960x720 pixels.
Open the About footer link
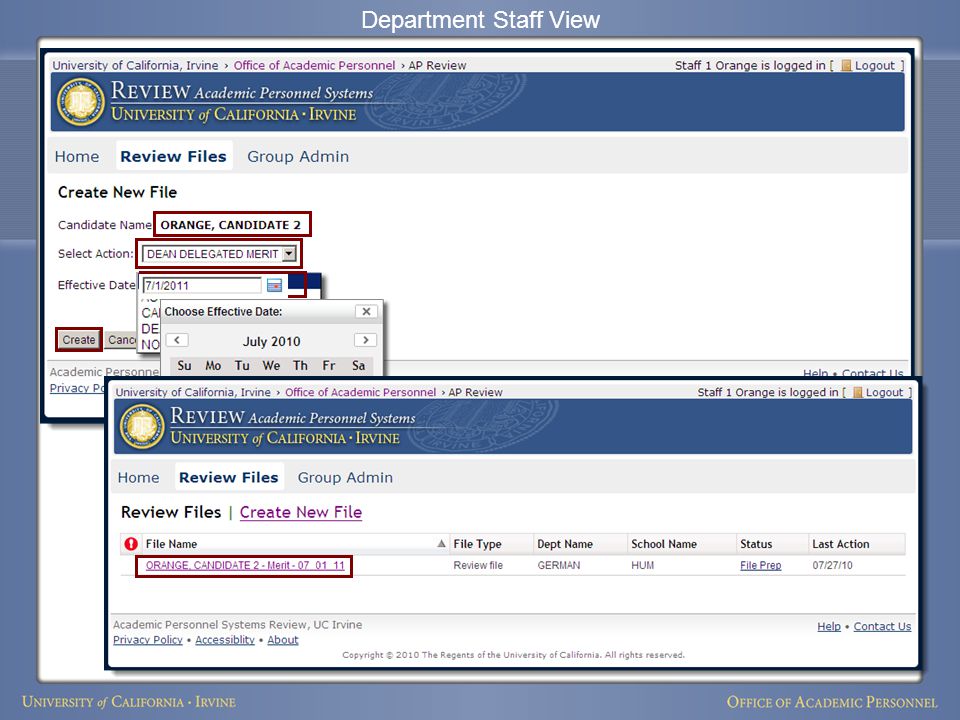tap(283, 640)
